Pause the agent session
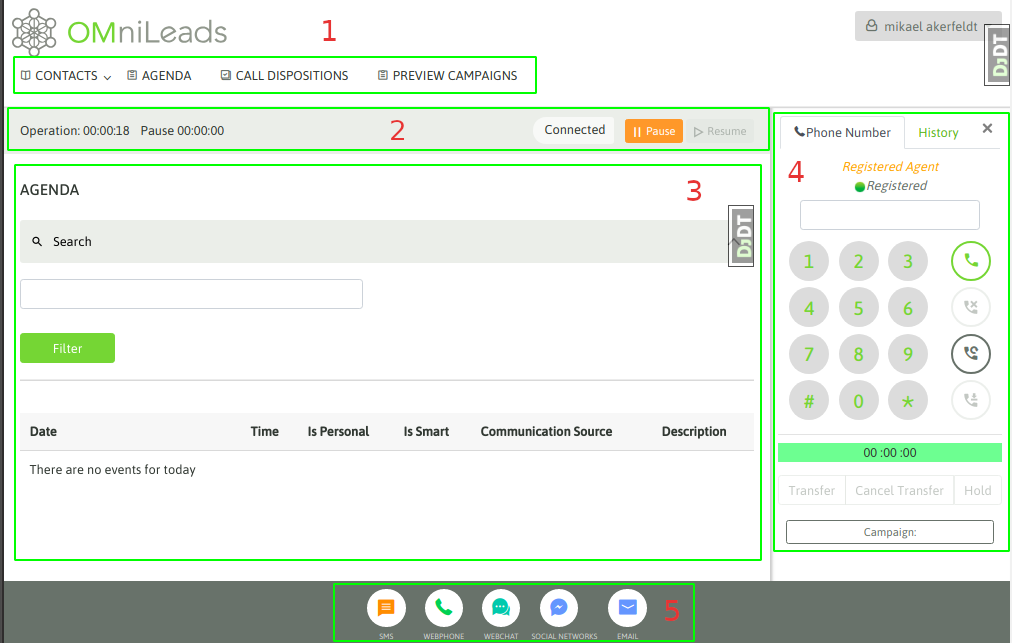Viewport: 1012px width, 643px height. 654,131
